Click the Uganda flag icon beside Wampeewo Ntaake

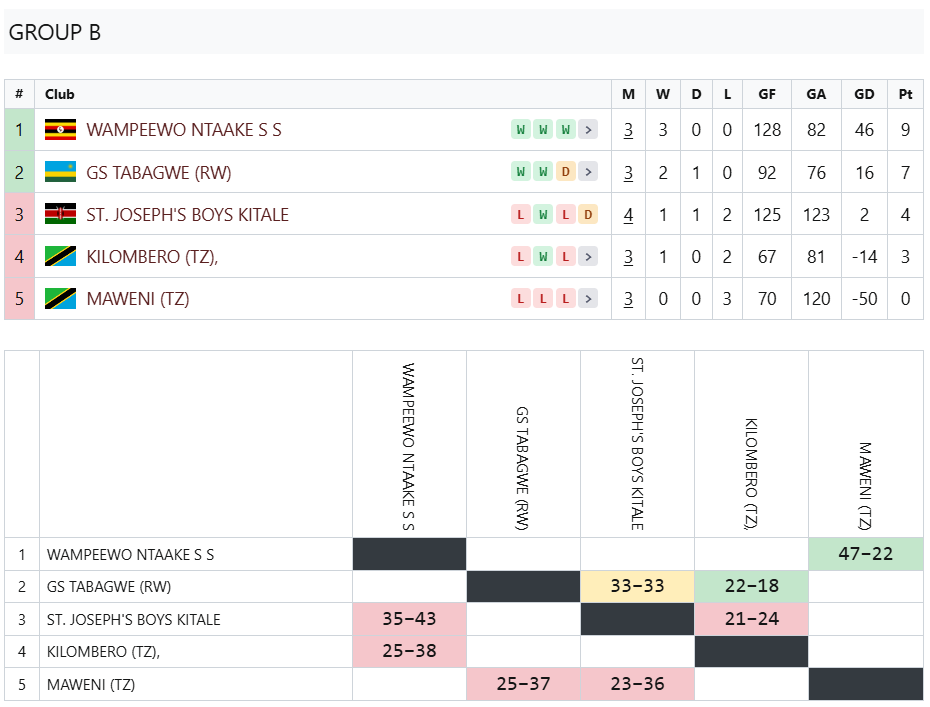click(x=60, y=129)
